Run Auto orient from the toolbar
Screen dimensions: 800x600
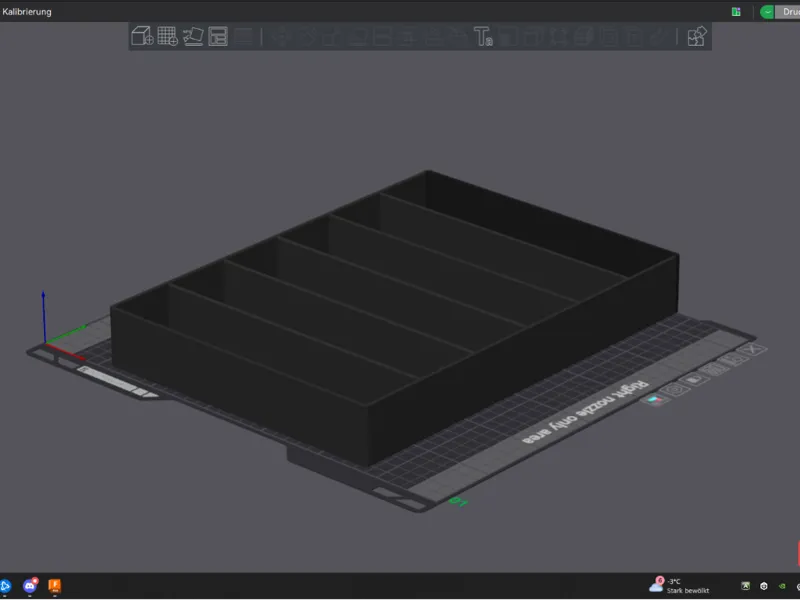tap(193, 36)
